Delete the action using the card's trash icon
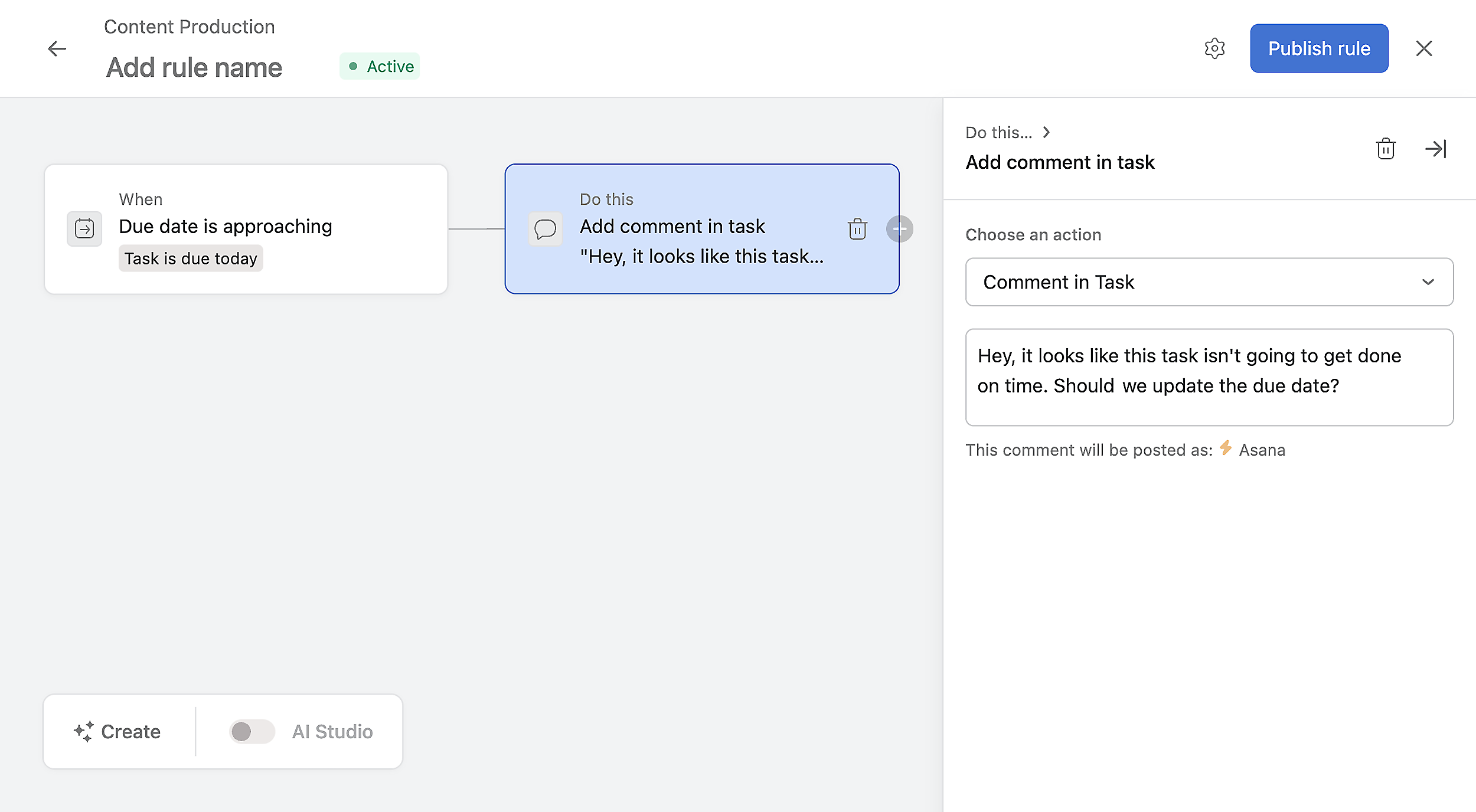The width and height of the screenshot is (1476, 812). [857, 228]
